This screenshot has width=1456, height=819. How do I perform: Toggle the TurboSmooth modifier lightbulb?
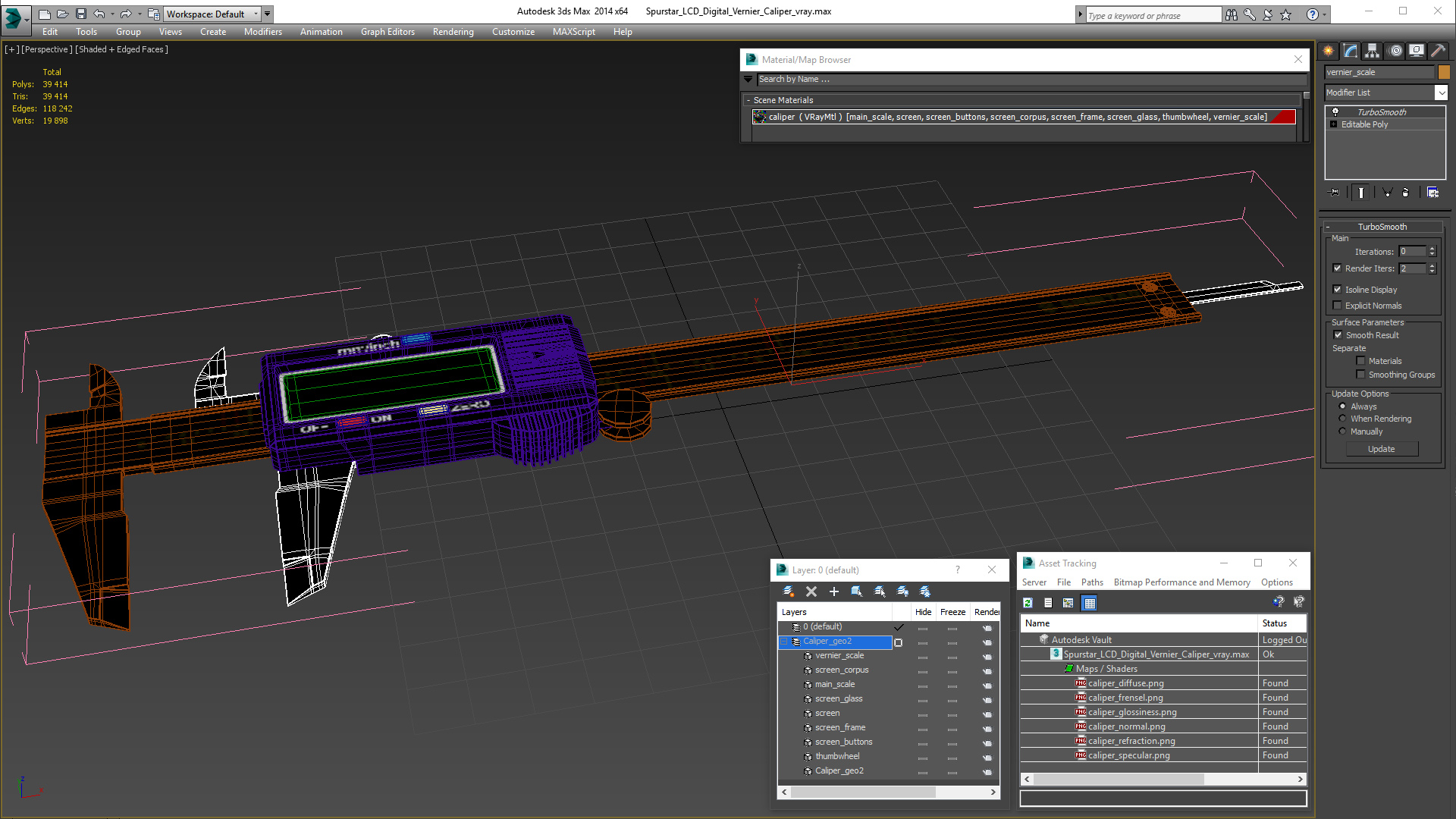[1335, 112]
